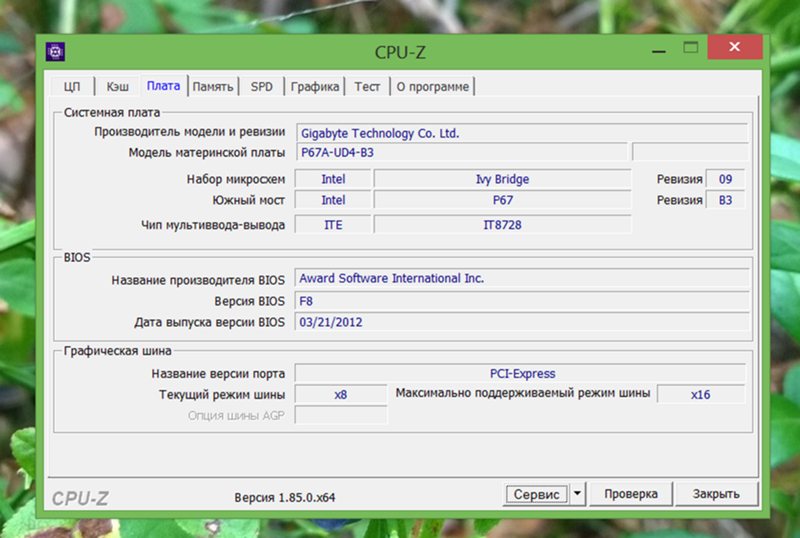Image resolution: width=800 pixels, height=538 pixels.
Task: Switch to the ЦП tab
Action: (x=72, y=87)
